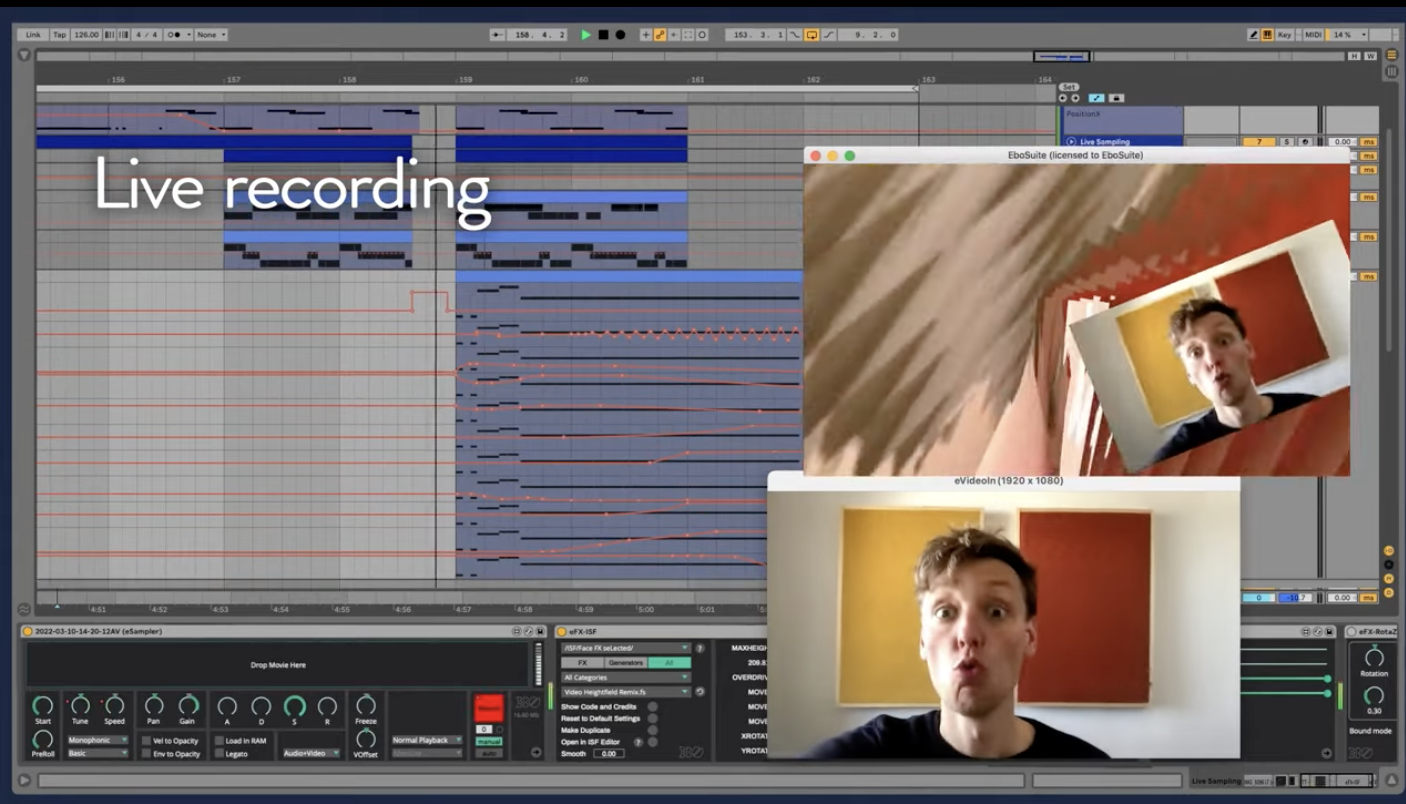Image resolution: width=1406 pixels, height=804 pixels.
Task: Open the Monophonic voices dropdown in eSampler
Action: pos(97,739)
